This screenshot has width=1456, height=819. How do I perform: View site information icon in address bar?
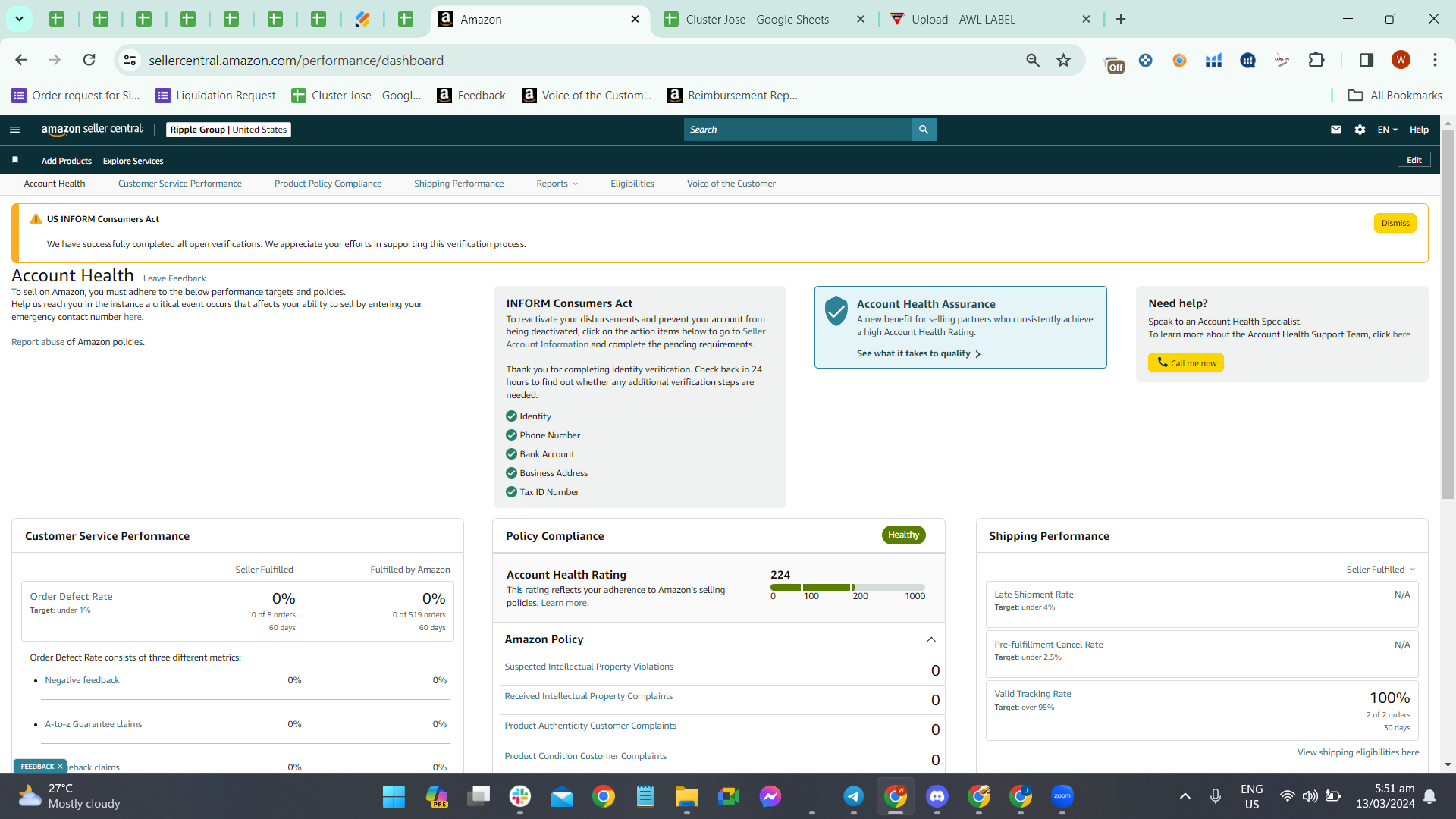(x=130, y=60)
